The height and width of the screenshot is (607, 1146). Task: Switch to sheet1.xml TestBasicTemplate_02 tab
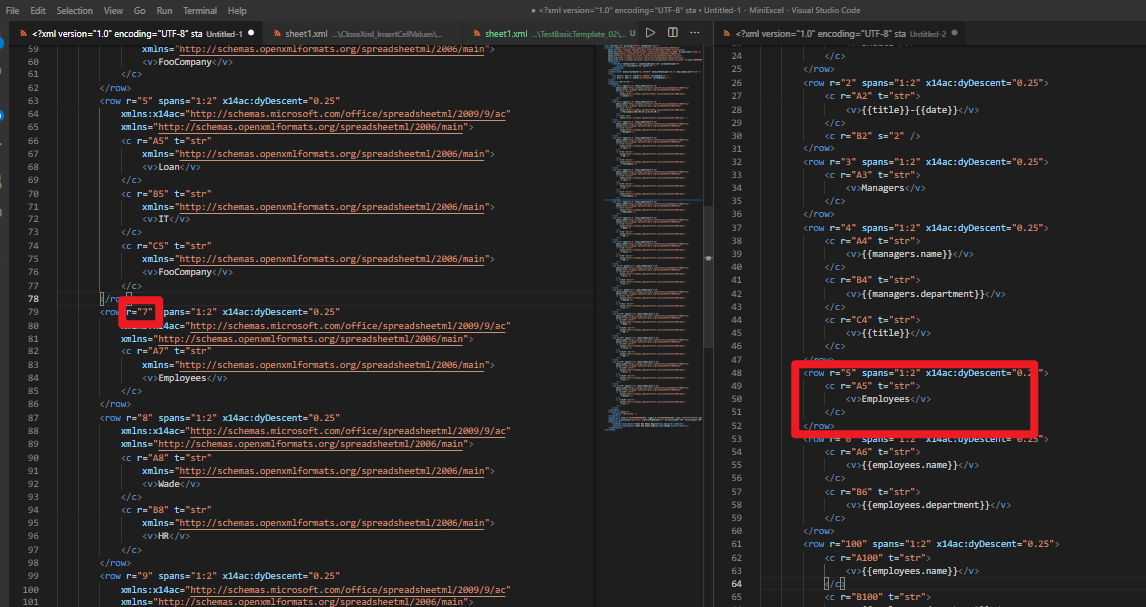[552, 34]
